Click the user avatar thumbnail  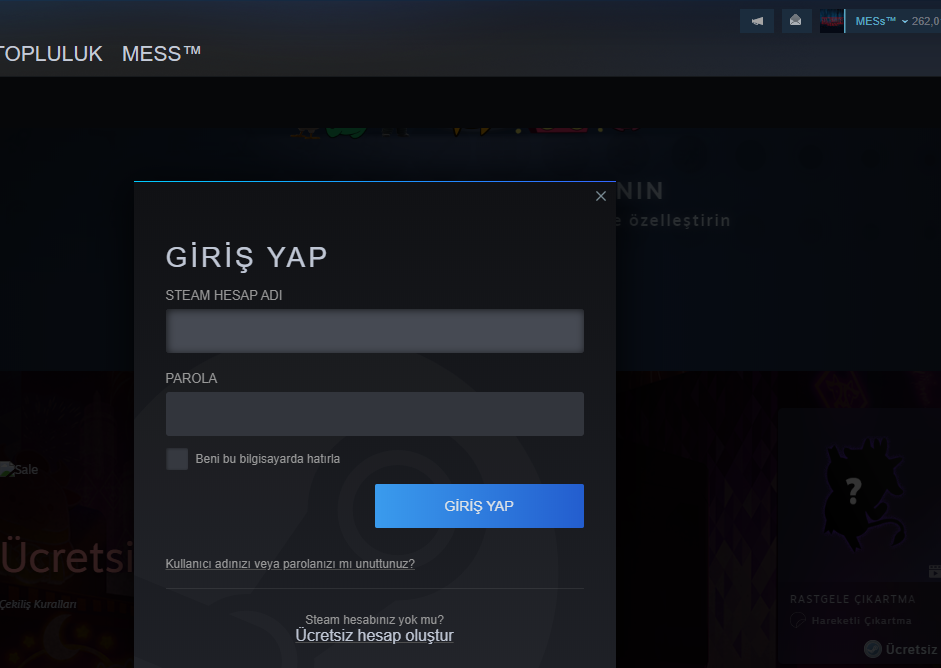tap(832, 21)
